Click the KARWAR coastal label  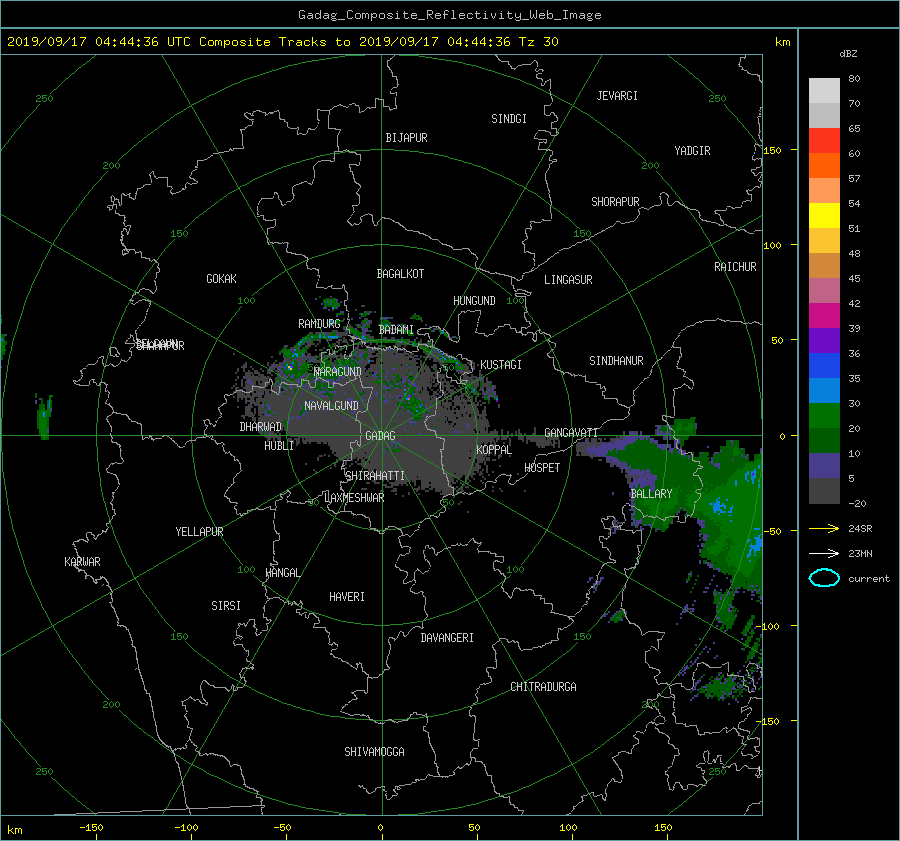(82, 562)
